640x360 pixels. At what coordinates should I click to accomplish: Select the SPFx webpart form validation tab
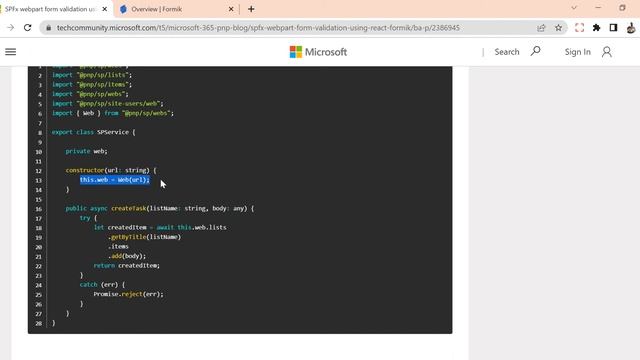(x=51, y=9)
